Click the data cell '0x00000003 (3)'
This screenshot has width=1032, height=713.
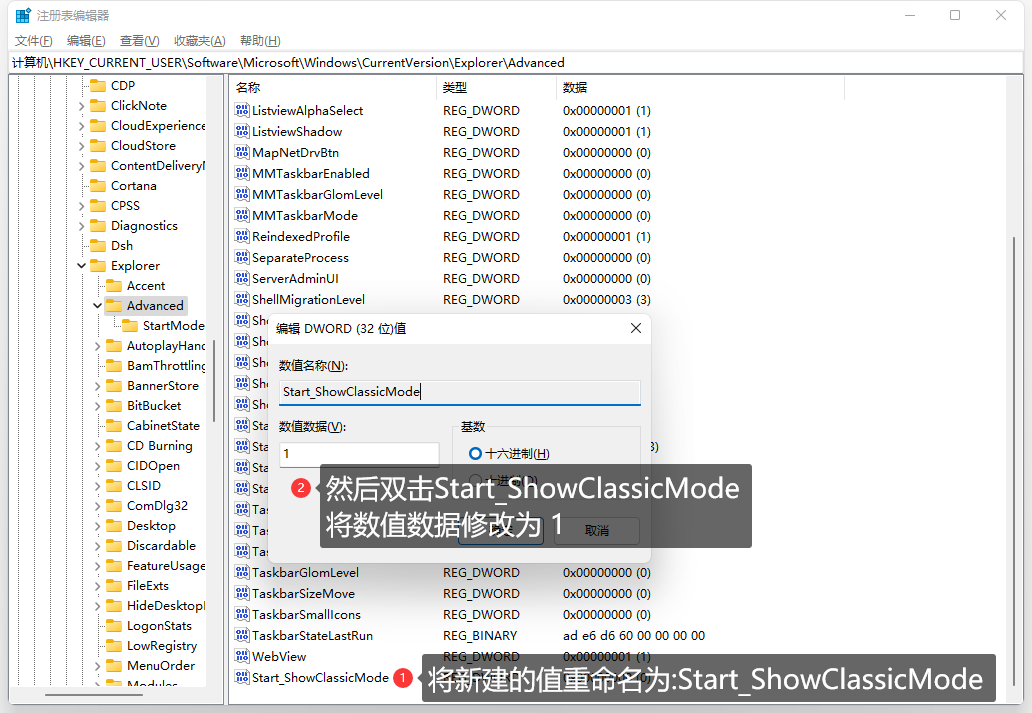tap(607, 300)
